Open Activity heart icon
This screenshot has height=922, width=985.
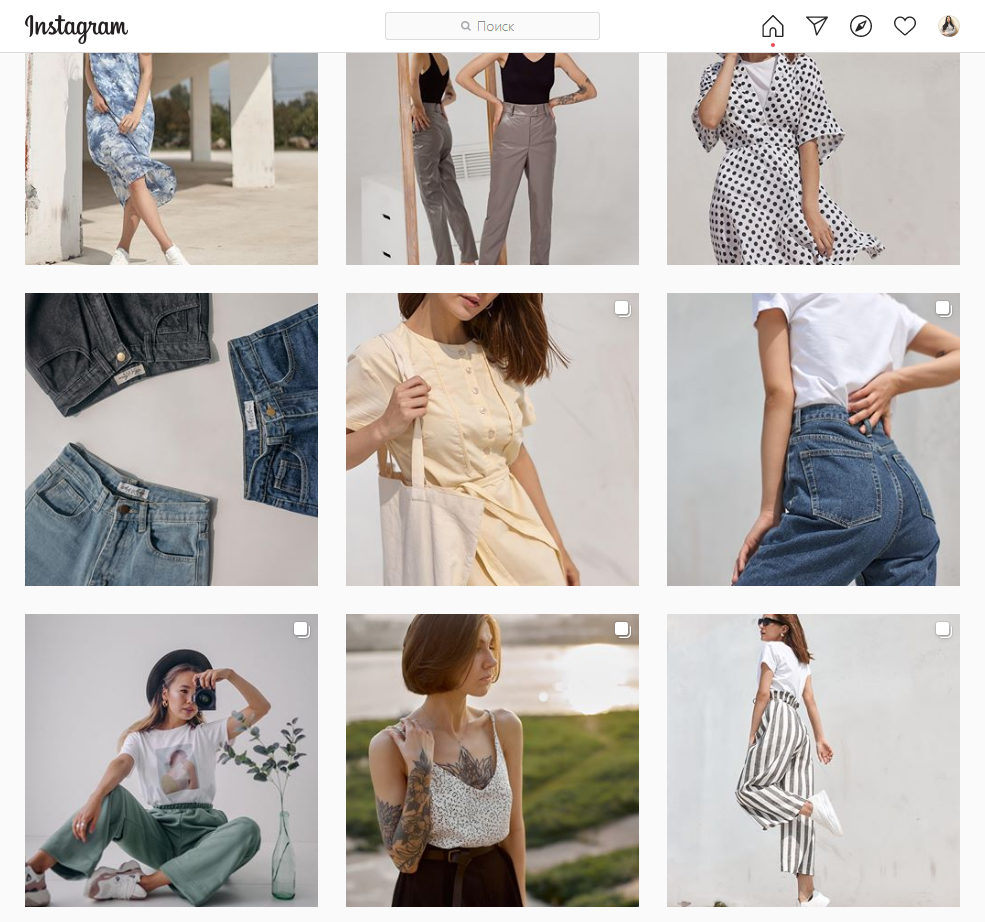(905, 26)
